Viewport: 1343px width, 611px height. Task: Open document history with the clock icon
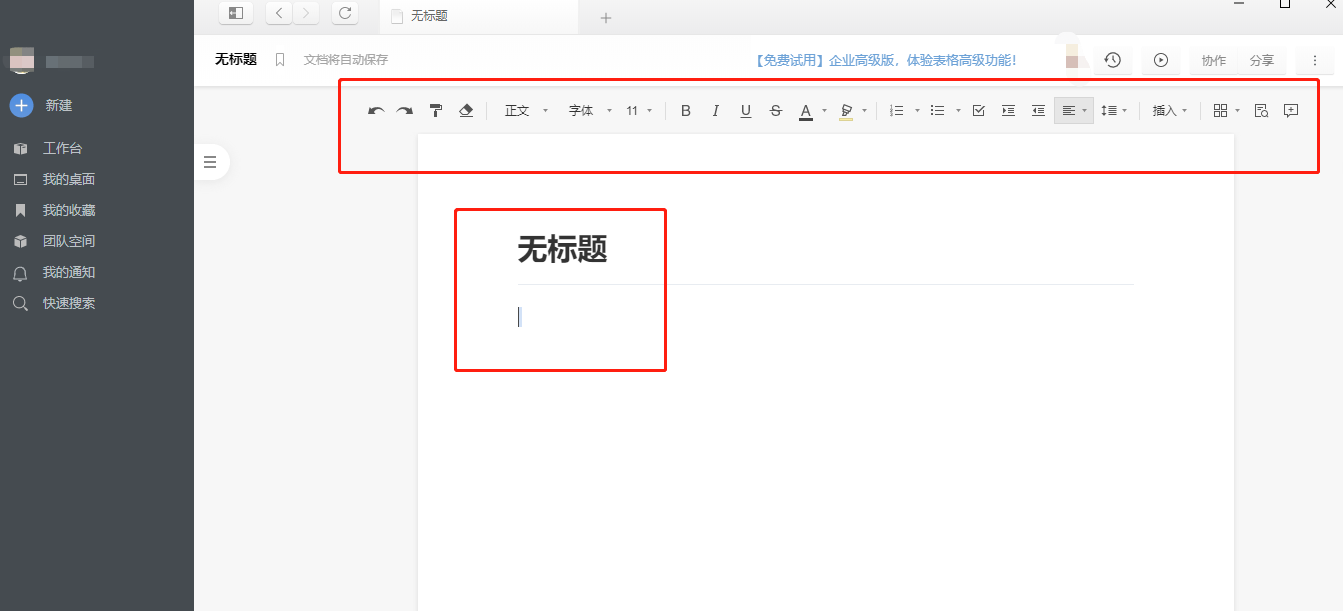(x=1112, y=60)
